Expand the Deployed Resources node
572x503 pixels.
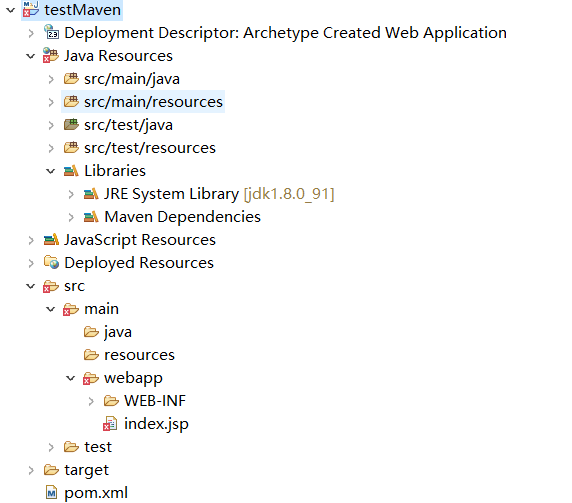tap(31, 263)
